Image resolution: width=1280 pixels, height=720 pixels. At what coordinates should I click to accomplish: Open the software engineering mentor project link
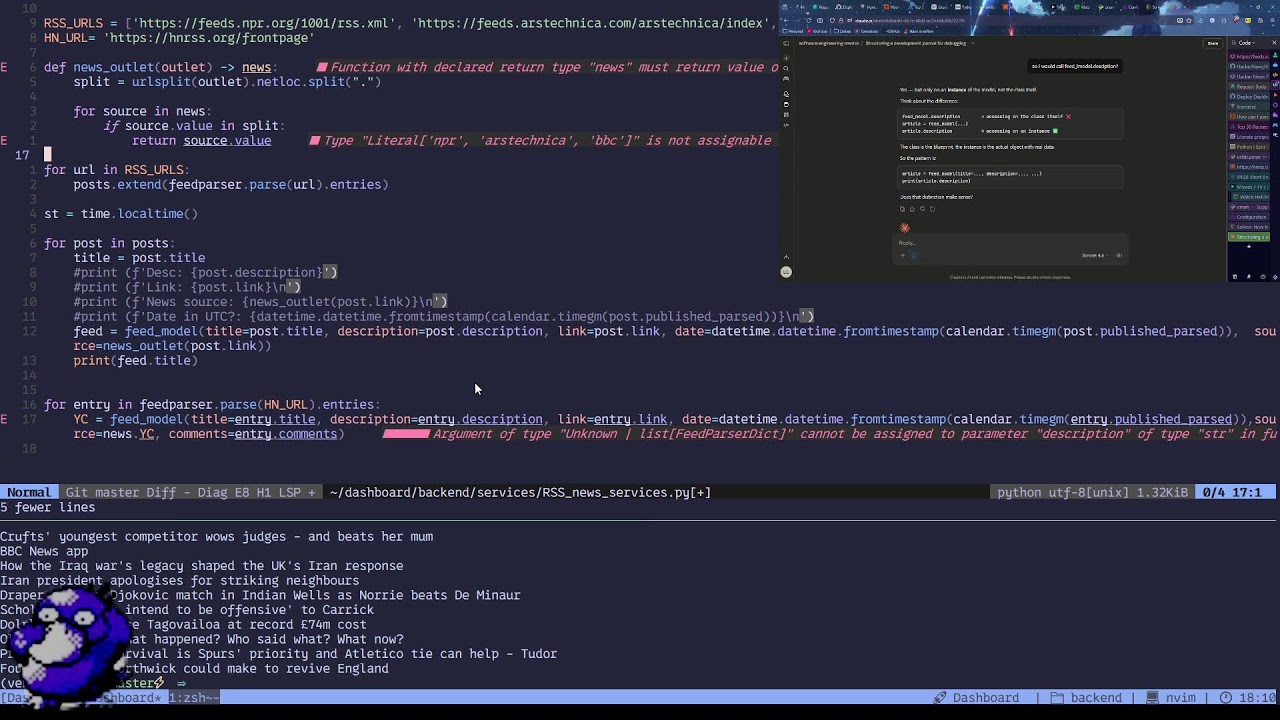(x=829, y=43)
